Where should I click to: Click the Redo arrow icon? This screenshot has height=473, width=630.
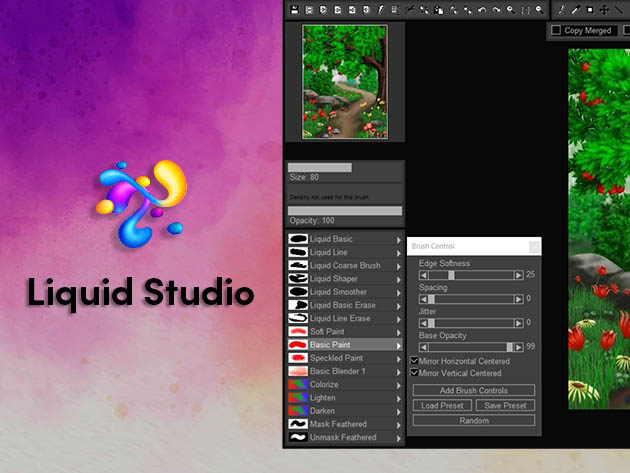pyautogui.click(x=496, y=10)
